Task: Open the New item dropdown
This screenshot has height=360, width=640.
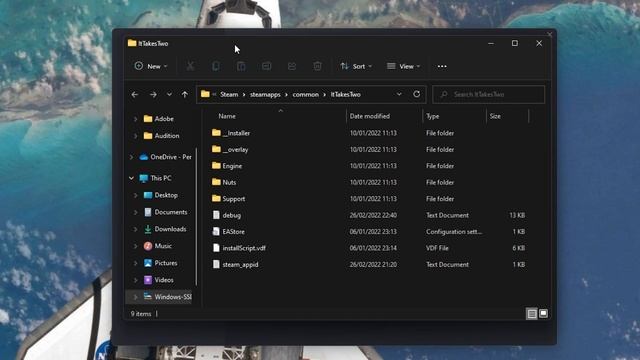Action: point(151,66)
